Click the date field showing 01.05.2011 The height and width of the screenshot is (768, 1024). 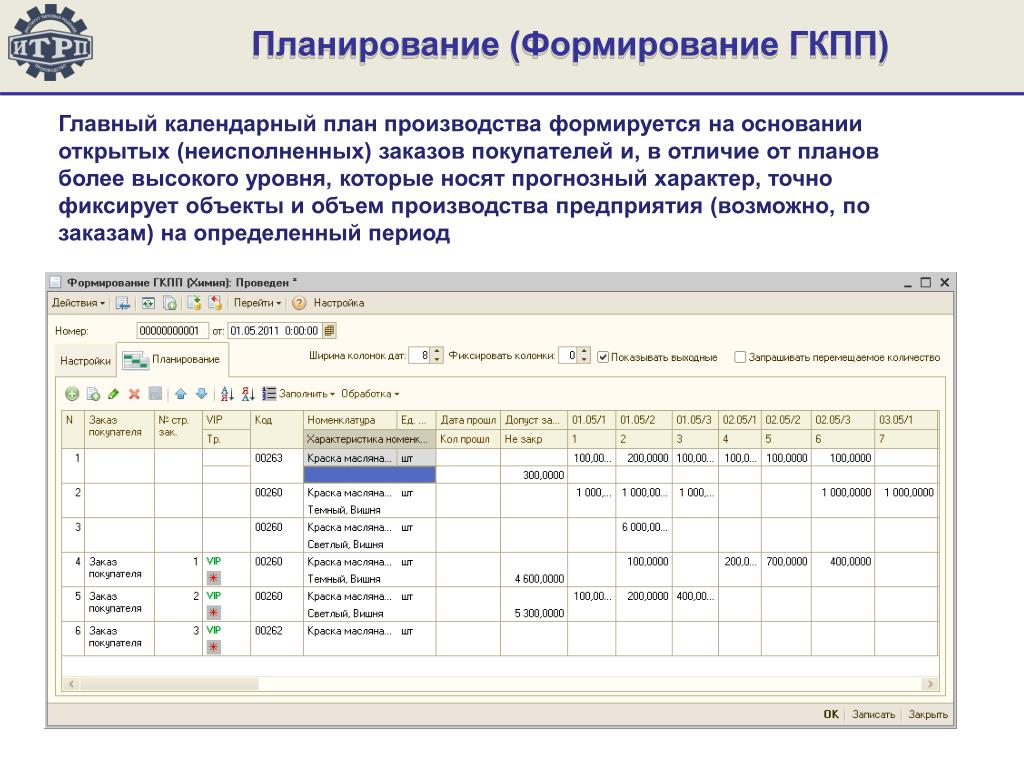275,331
